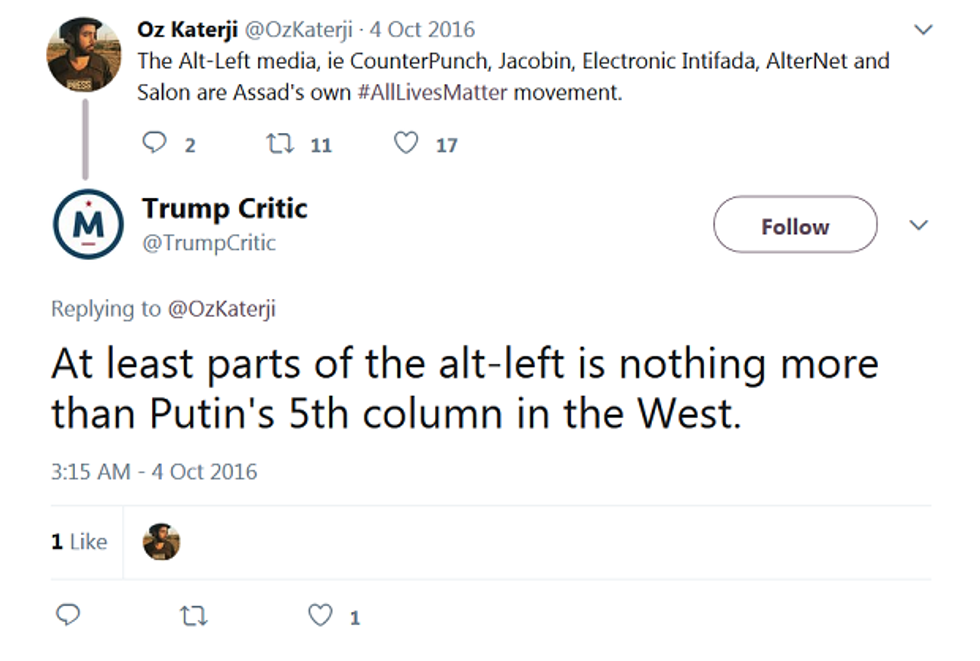Like Trump Critic's tweet

point(320,616)
